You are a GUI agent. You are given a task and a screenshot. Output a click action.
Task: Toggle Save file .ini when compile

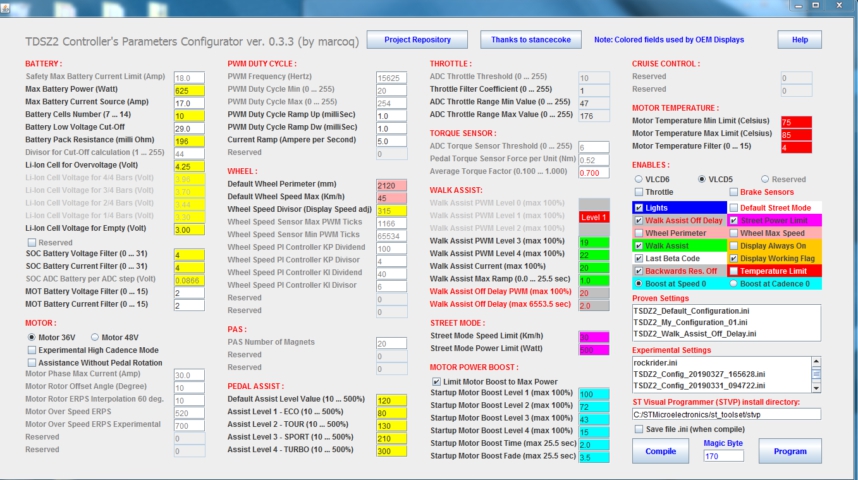coord(639,429)
